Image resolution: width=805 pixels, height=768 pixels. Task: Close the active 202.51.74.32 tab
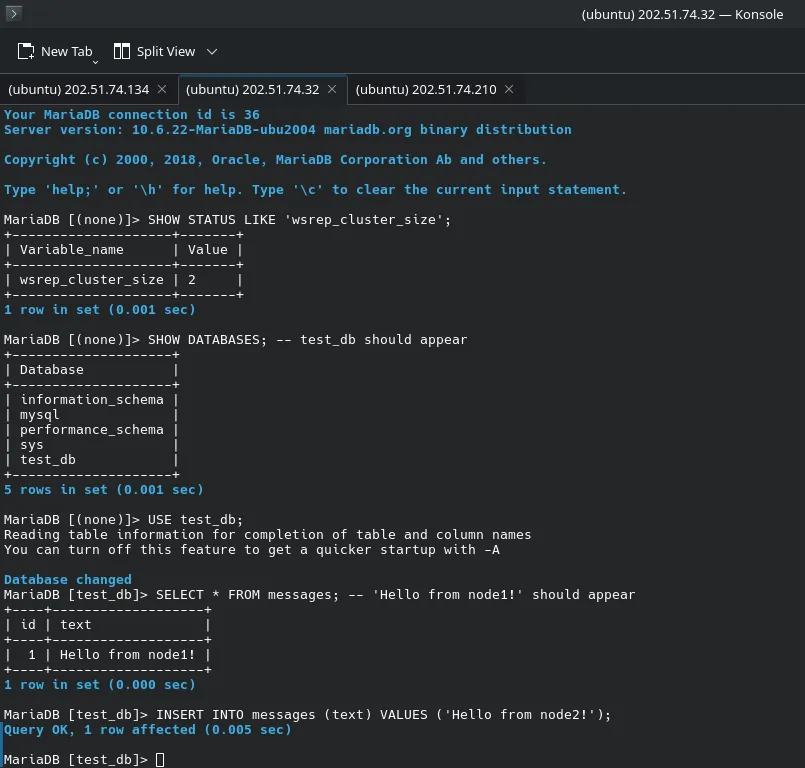[x=332, y=89]
